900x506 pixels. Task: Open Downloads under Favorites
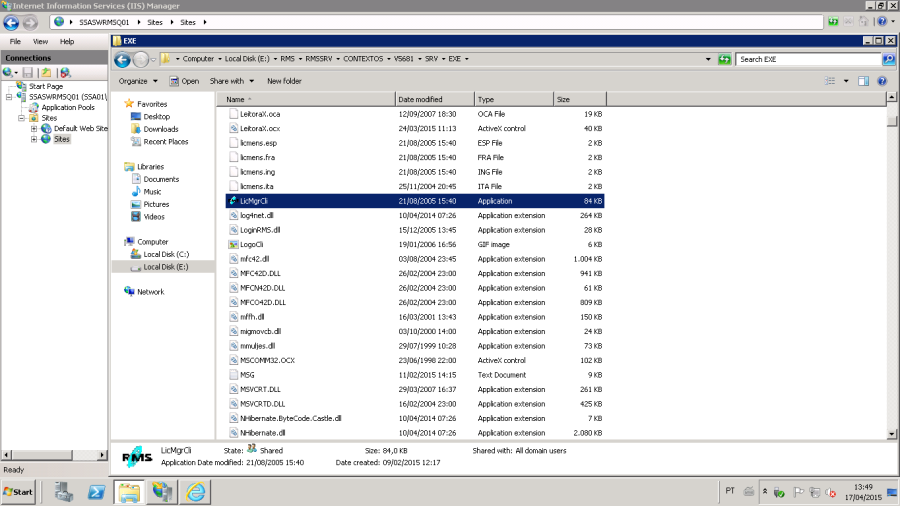tap(161, 129)
